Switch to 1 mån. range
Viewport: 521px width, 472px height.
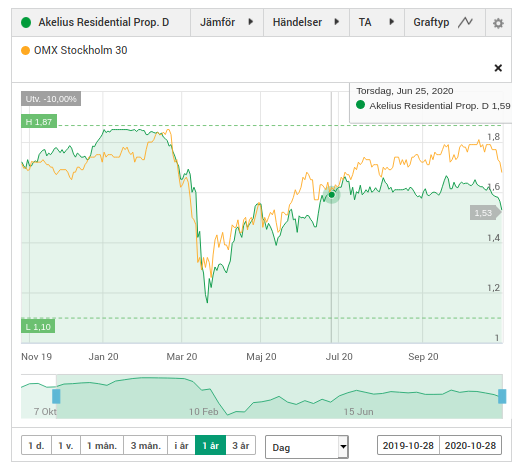(x=102, y=445)
